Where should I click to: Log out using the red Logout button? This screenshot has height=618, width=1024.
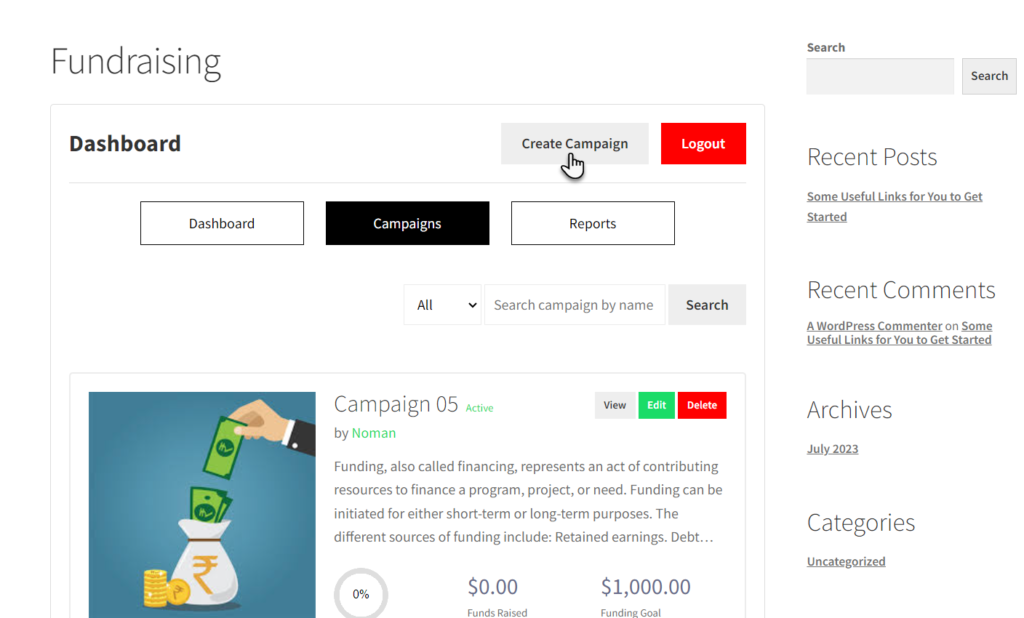703,144
